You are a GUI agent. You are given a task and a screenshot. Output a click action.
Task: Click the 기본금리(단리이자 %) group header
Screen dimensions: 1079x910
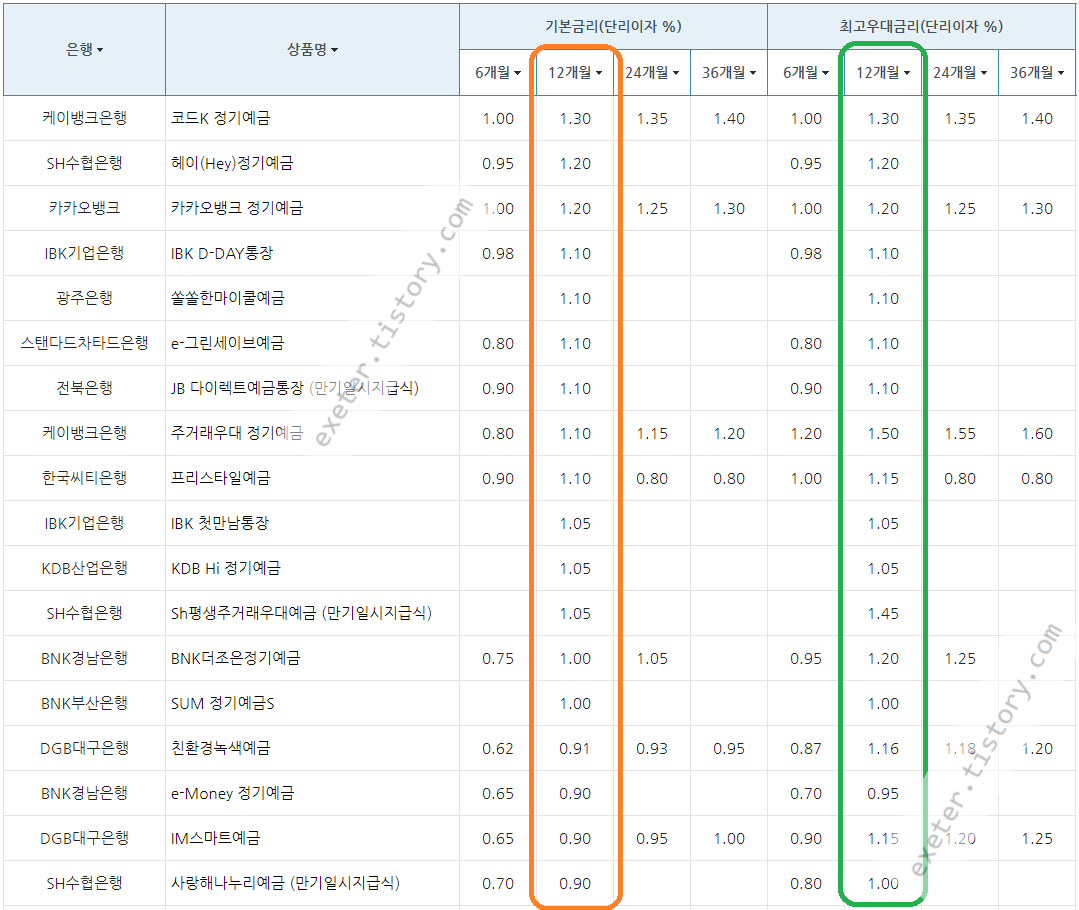[613, 26]
